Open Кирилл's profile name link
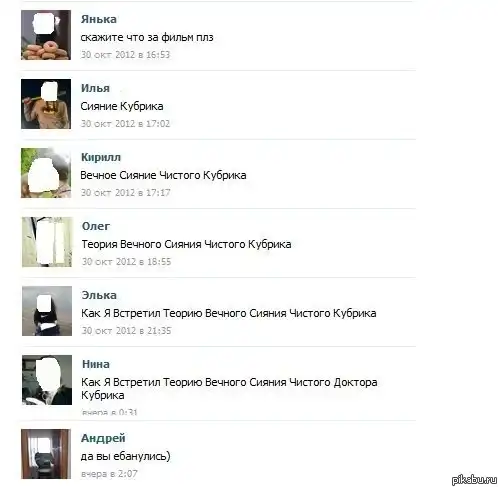 101,157
